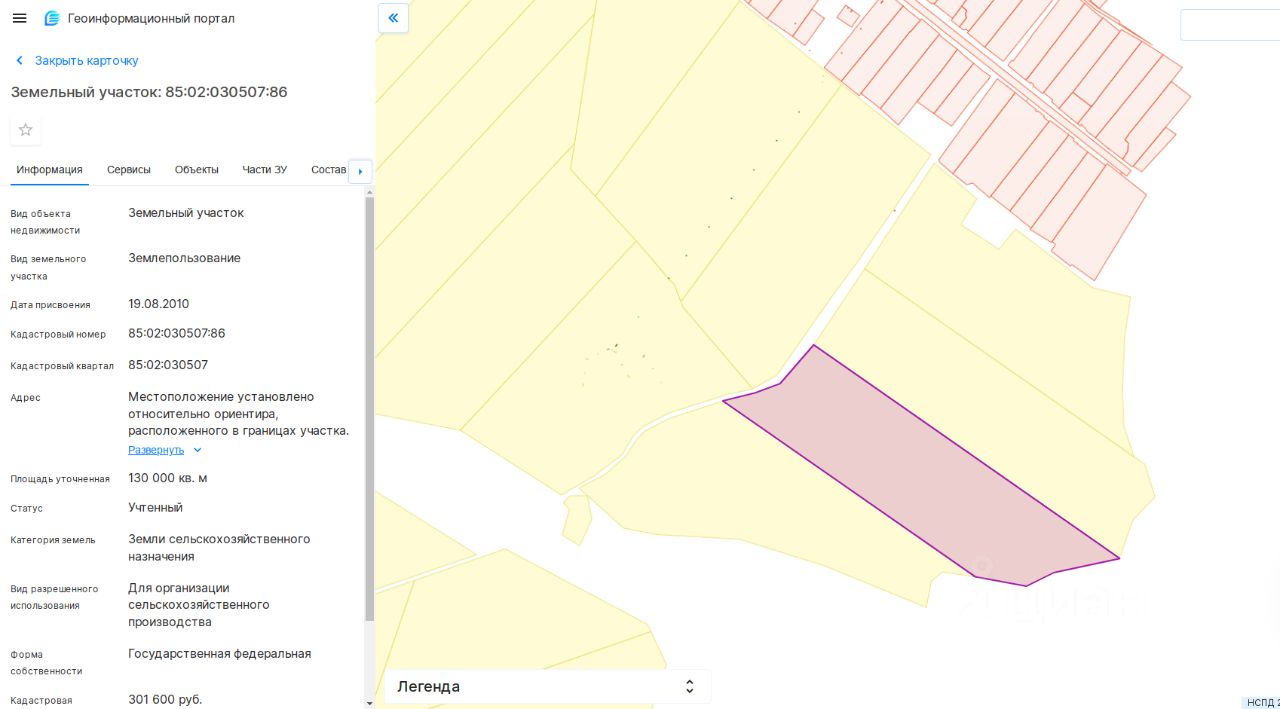This screenshot has width=1280, height=709.
Task: Click the chevron next to Развернуть
Action: point(197,450)
